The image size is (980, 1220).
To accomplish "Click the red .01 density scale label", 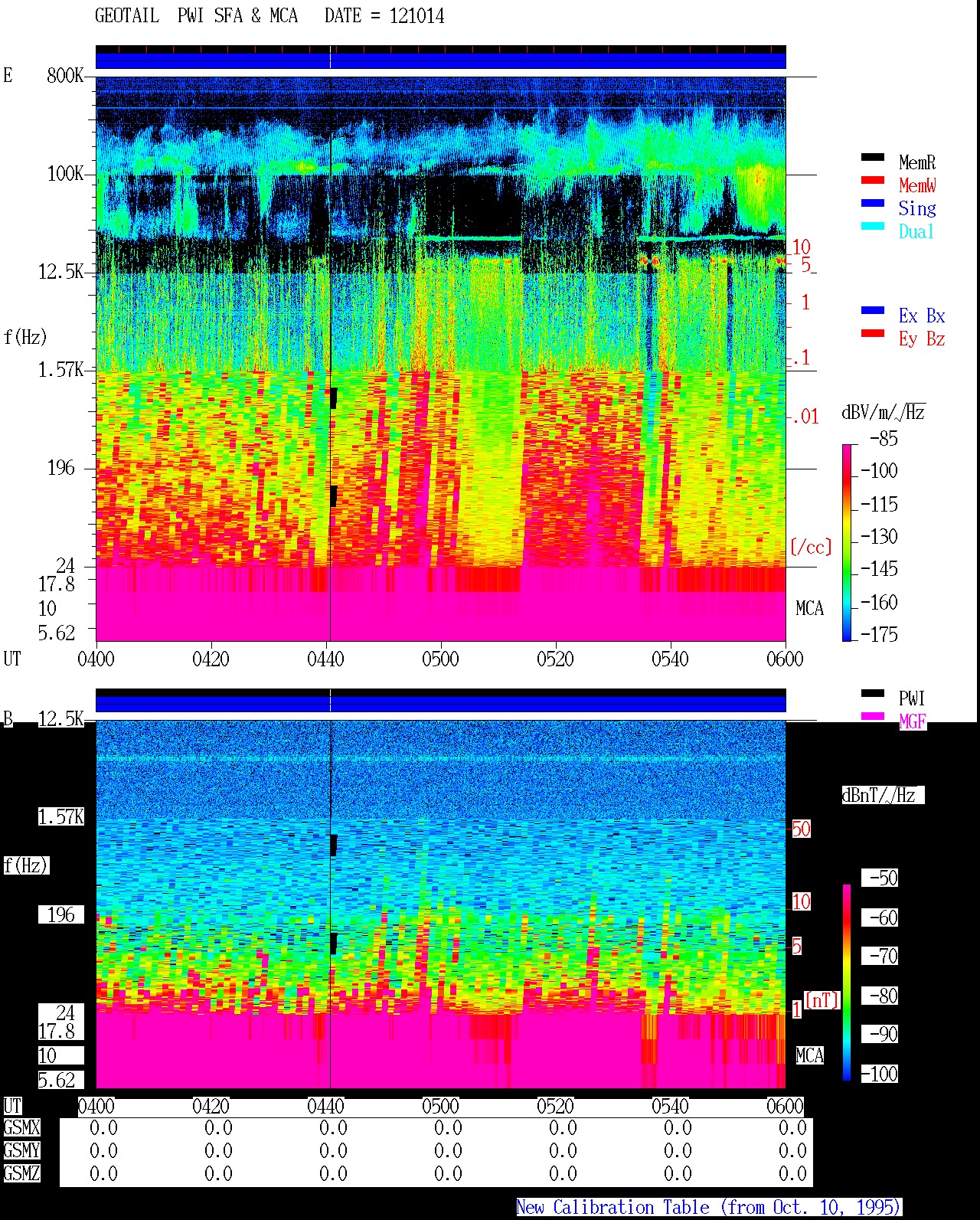I will coord(804,417).
